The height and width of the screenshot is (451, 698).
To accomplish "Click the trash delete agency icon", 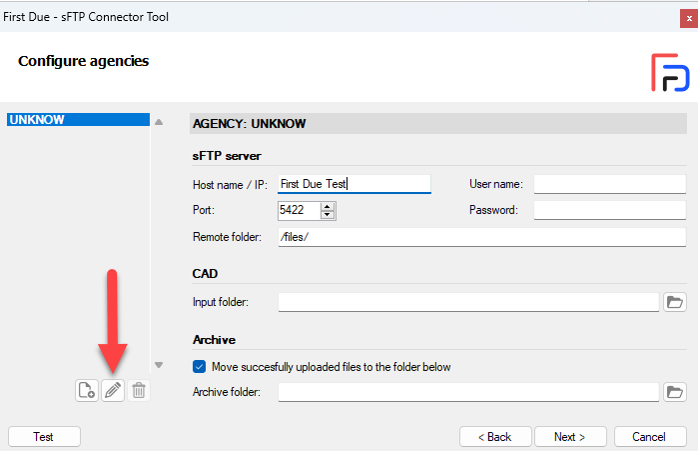I will [138, 390].
